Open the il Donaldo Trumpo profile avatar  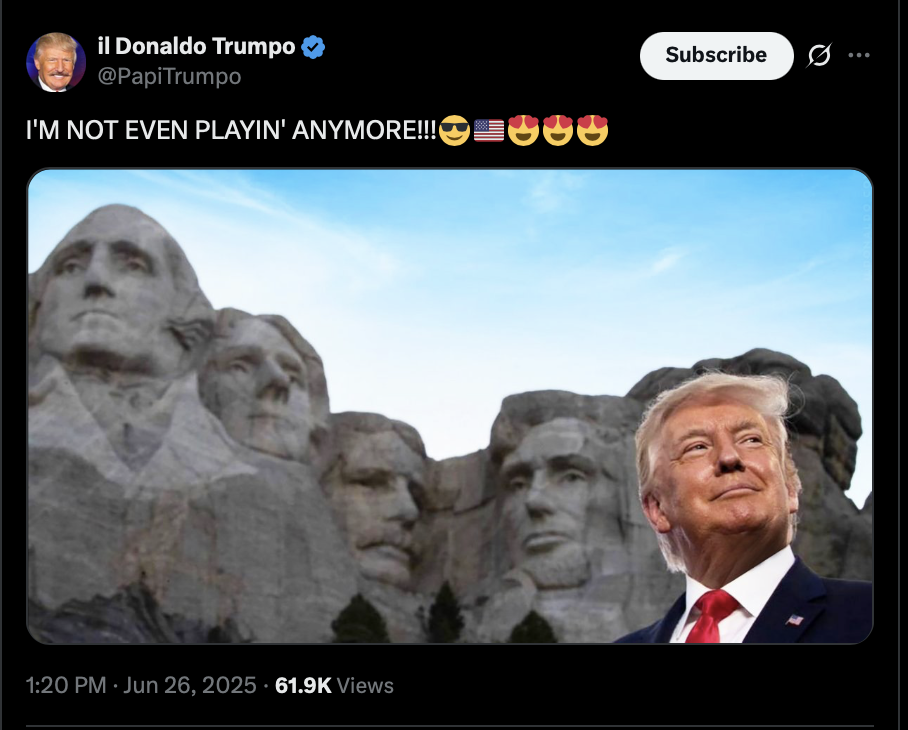click(56, 62)
